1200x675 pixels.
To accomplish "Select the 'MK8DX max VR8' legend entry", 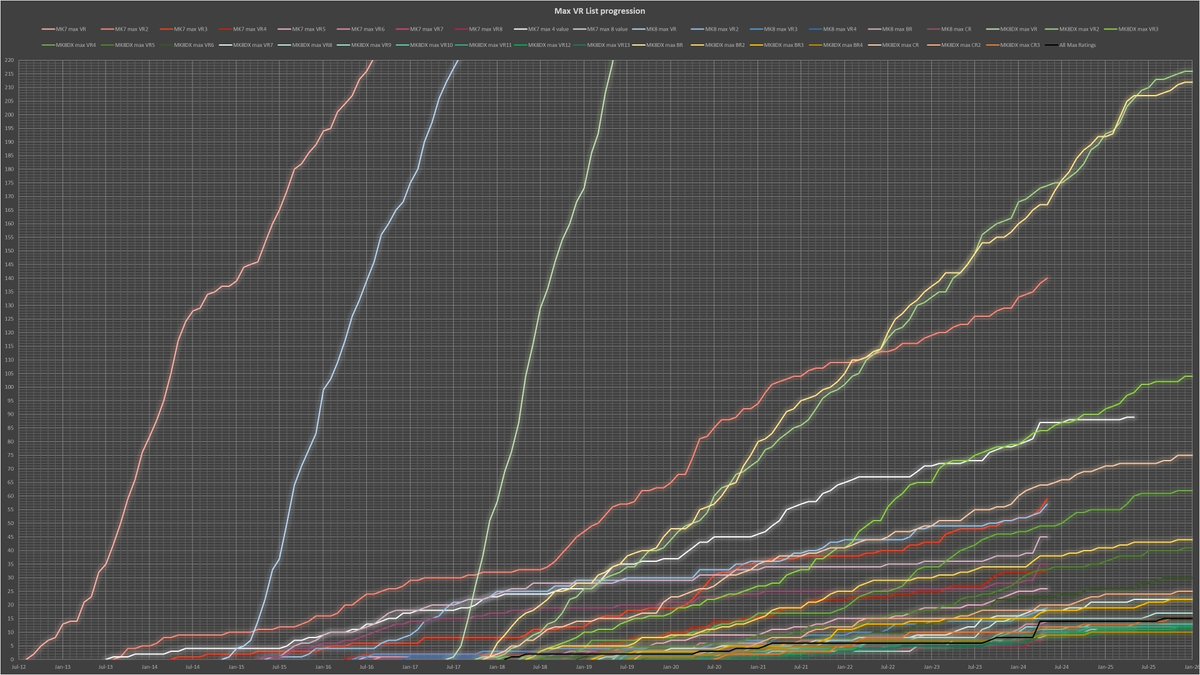I will pos(304,44).
